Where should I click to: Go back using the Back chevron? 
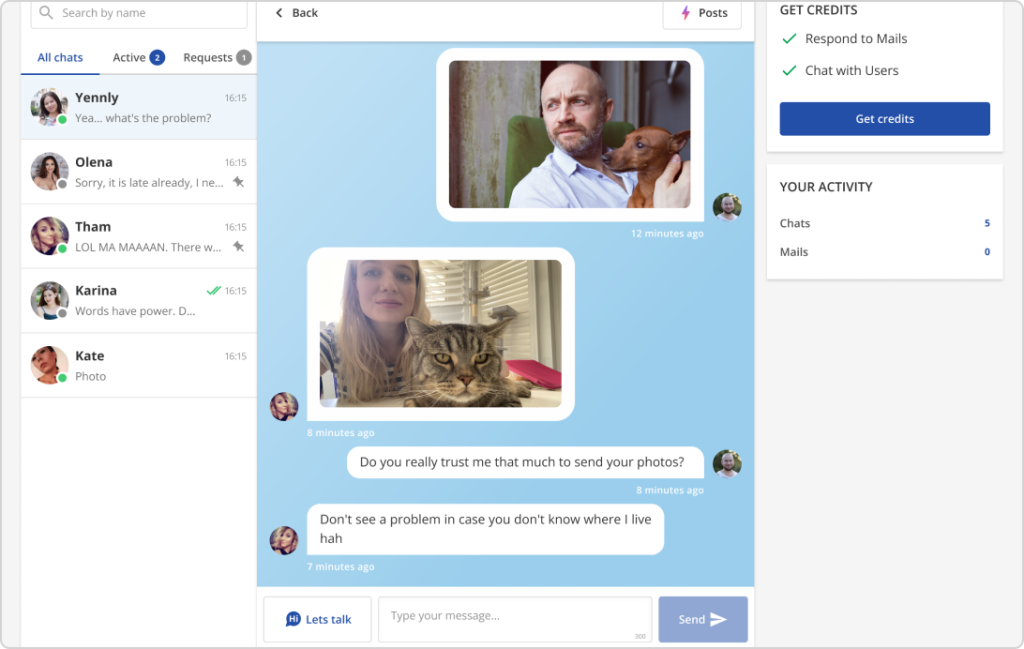point(279,13)
